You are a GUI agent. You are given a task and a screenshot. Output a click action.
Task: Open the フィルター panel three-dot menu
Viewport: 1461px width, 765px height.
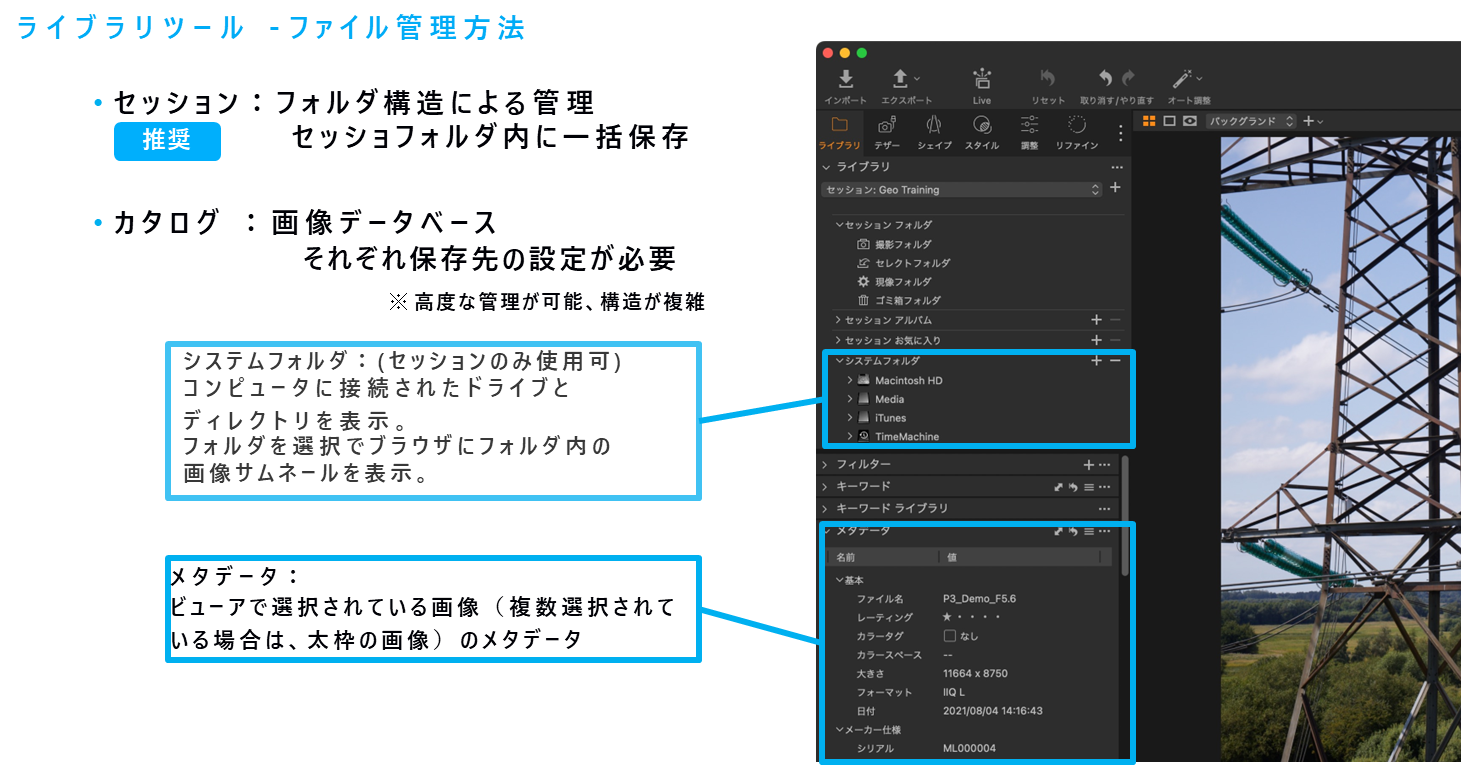1104,464
